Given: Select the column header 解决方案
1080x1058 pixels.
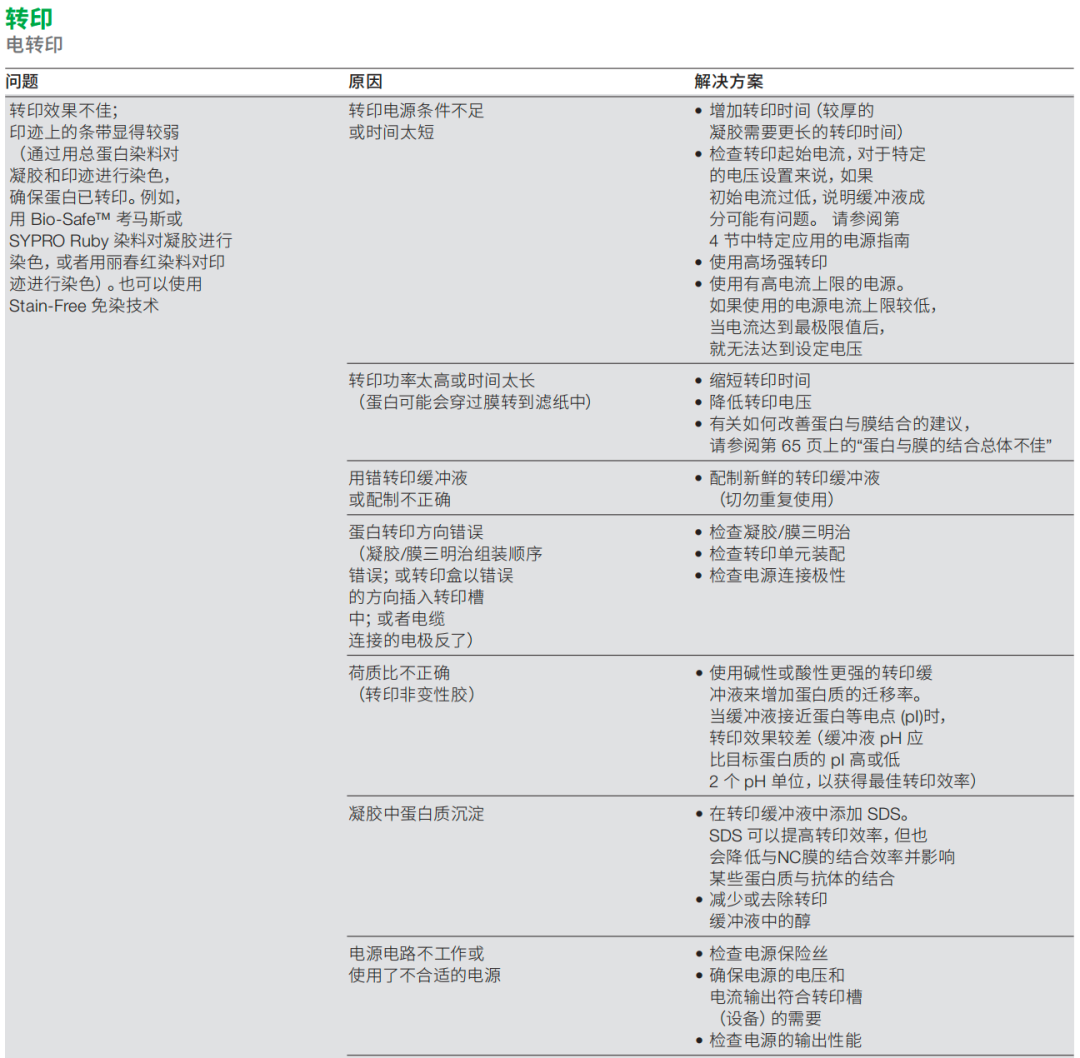Looking at the screenshot, I should pos(729,81).
